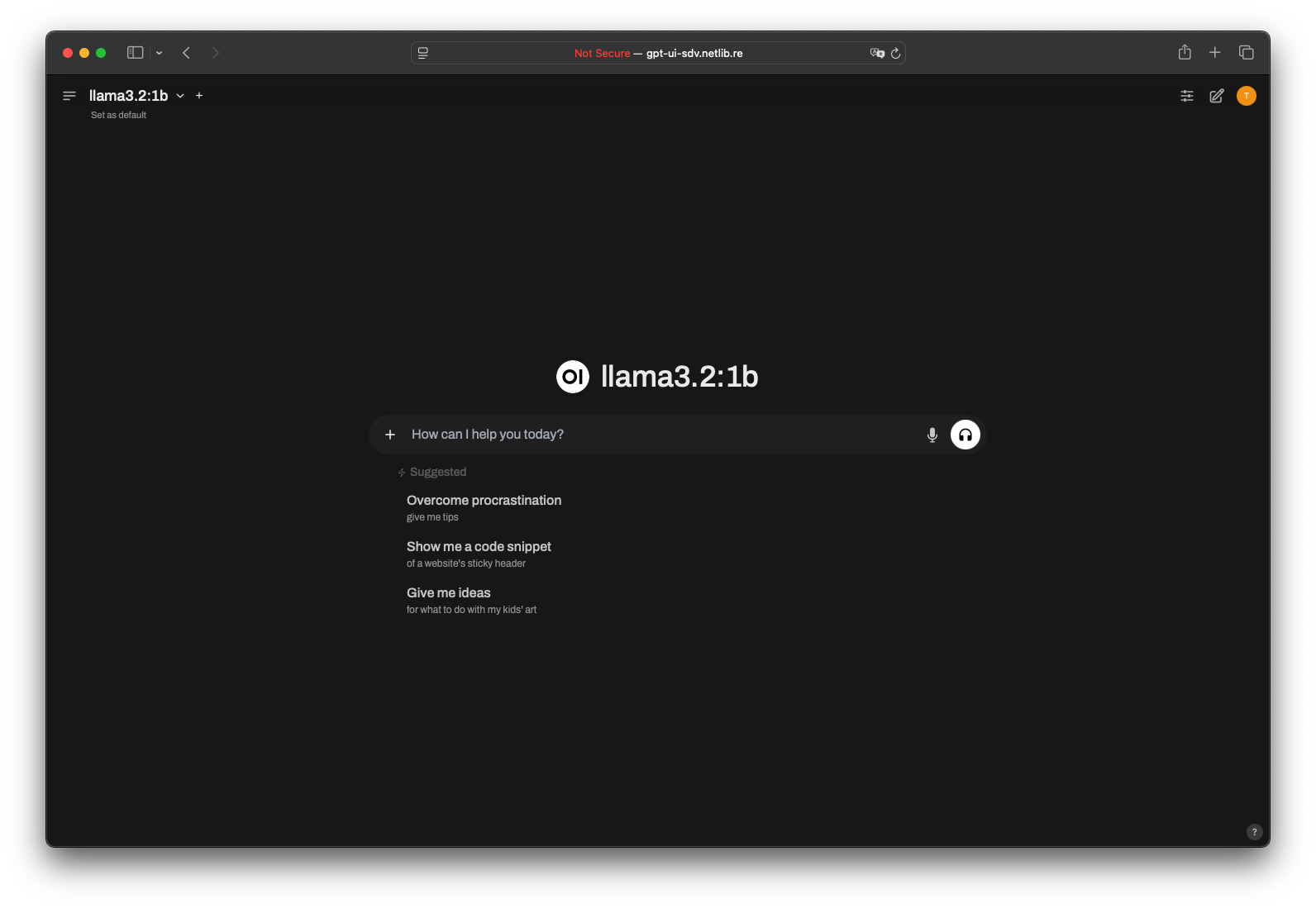Start voice call with headphones button
Screen dimensions: 1316x908
[966, 435]
